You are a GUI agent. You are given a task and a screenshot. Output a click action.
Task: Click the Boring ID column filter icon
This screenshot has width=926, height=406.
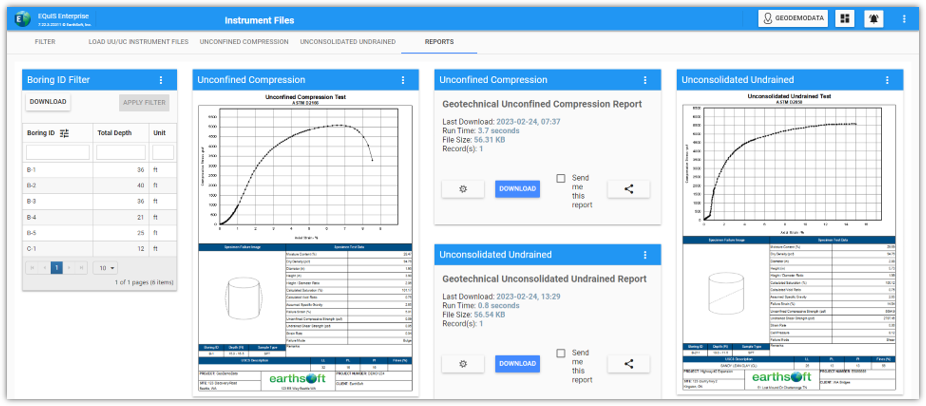(65, 133)
